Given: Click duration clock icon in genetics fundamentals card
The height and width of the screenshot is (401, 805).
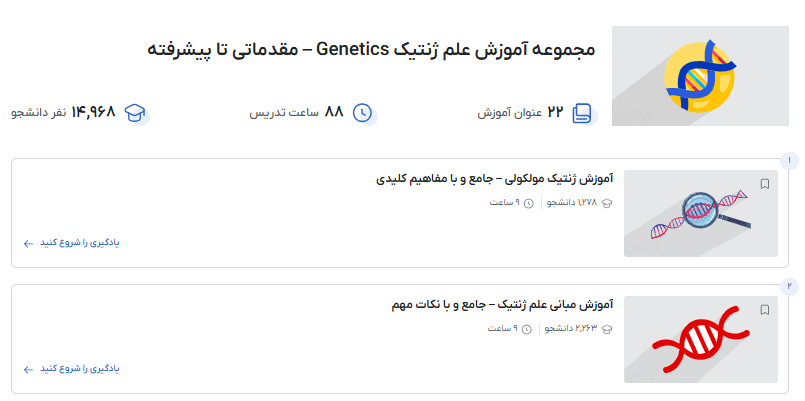Looking at the screenshot, I should (x=529, y=329).
